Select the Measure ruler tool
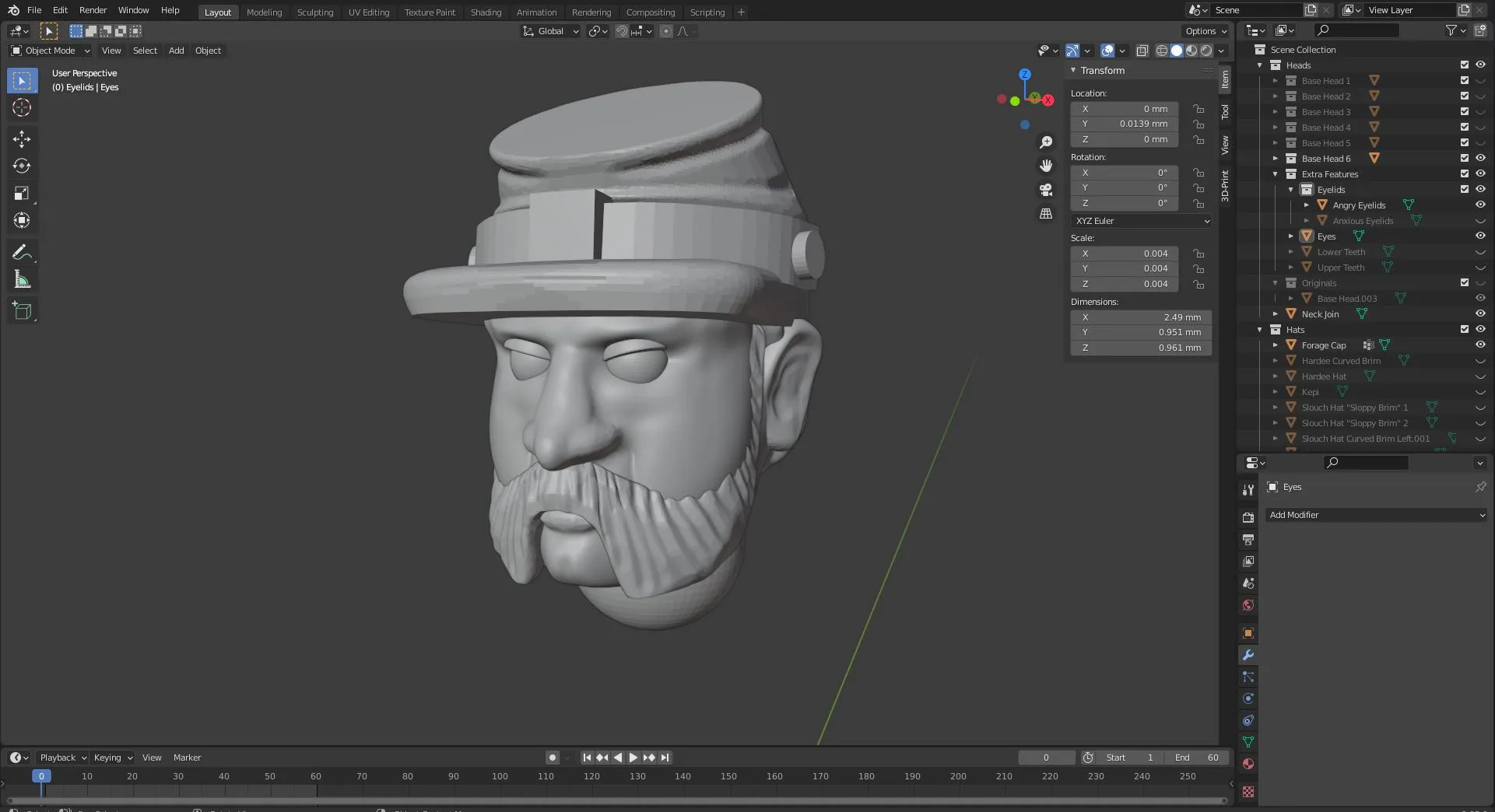The height and width of the screenshot is (812, 1495). (x=22, y=280)
